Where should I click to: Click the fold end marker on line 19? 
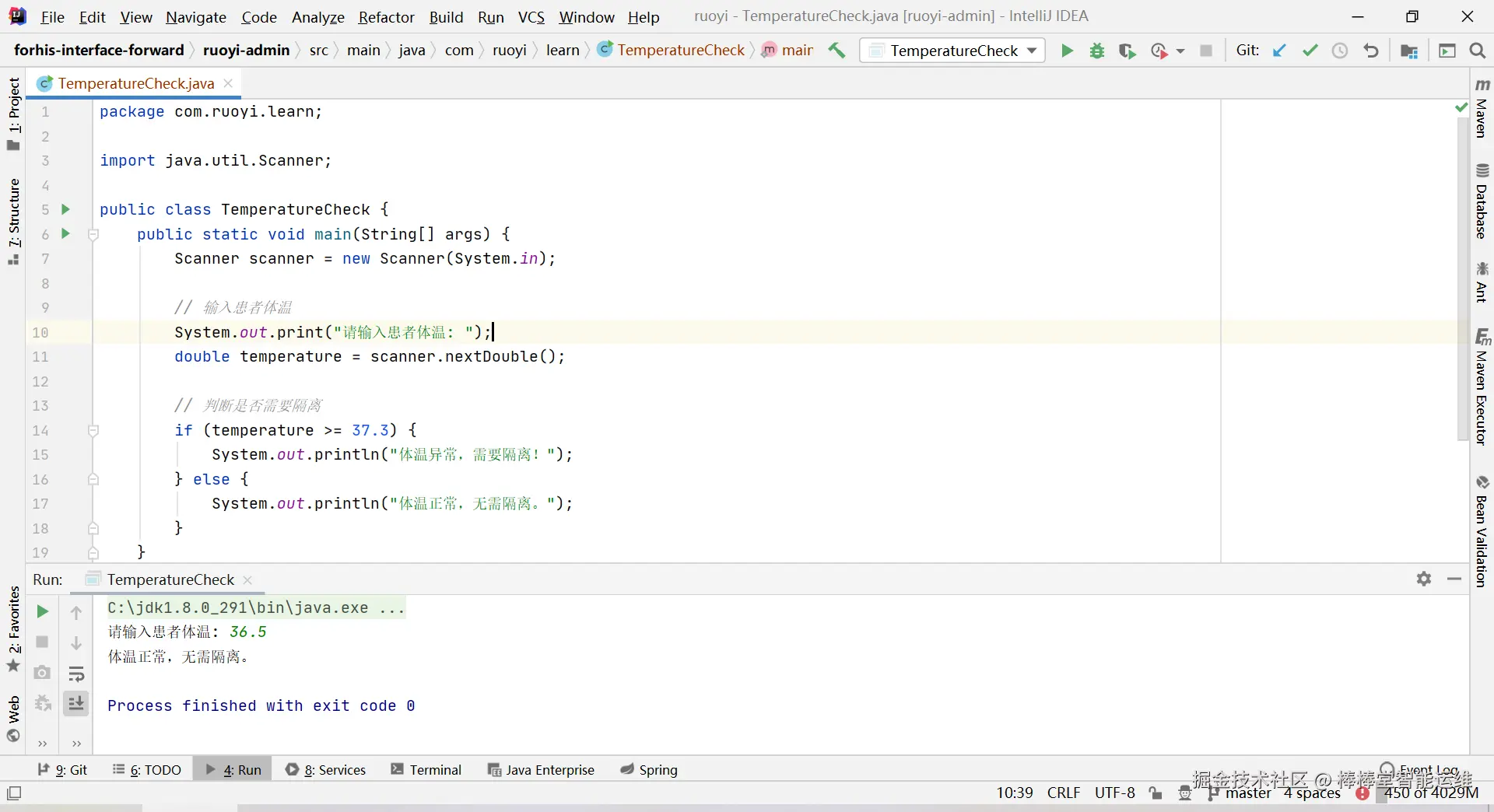pyautogui.click(x=93, y=553)
